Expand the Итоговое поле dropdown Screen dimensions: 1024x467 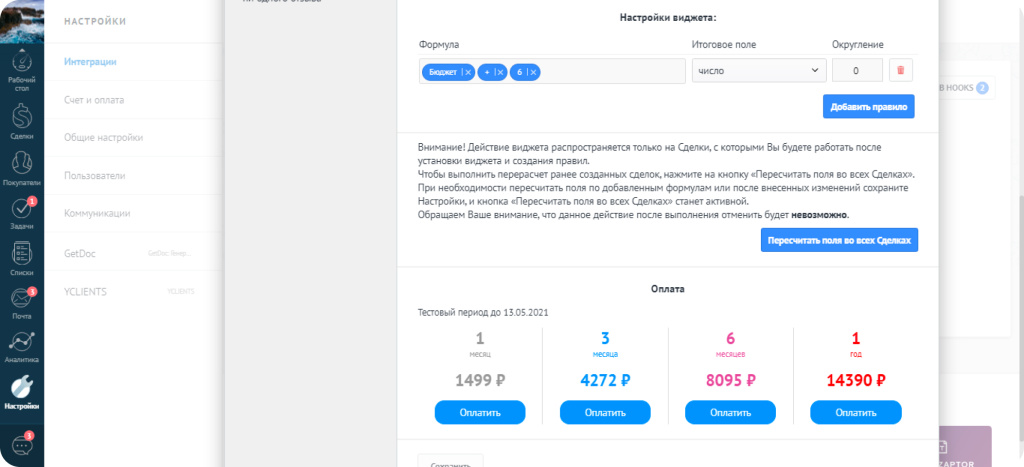click(757, 71)
